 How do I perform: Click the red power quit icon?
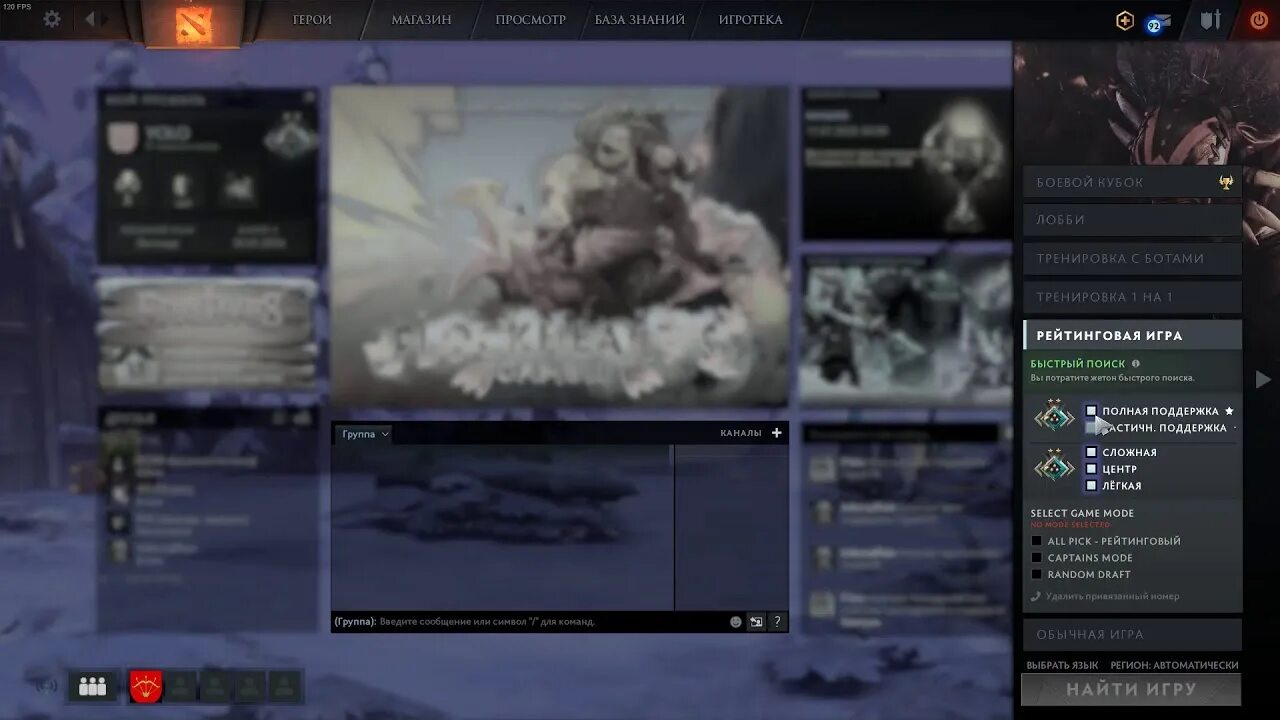[1259, 20]
